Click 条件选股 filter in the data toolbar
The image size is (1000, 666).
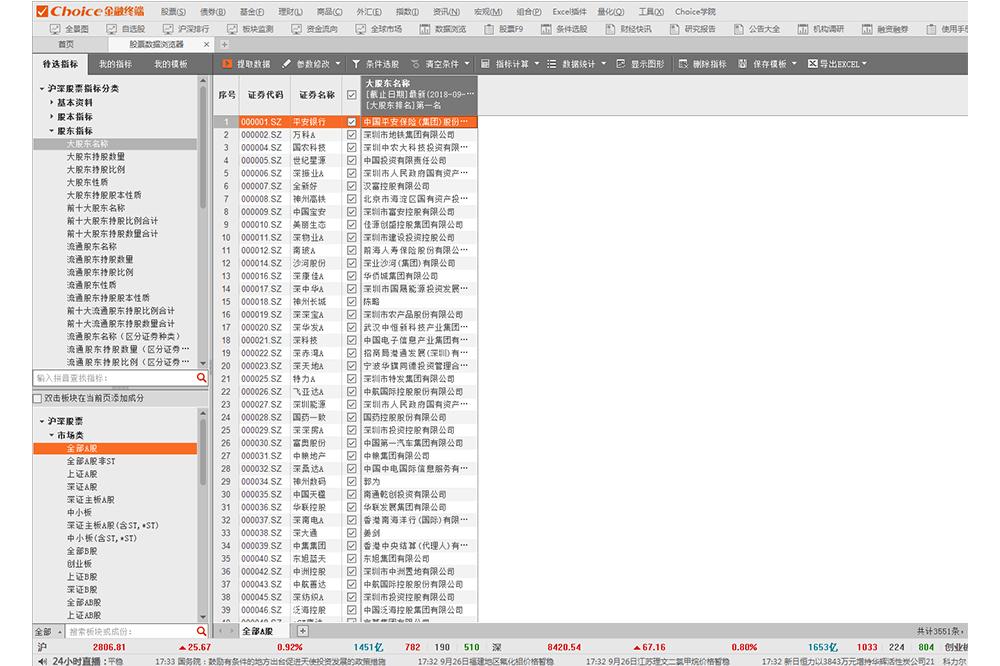[376, 64]
